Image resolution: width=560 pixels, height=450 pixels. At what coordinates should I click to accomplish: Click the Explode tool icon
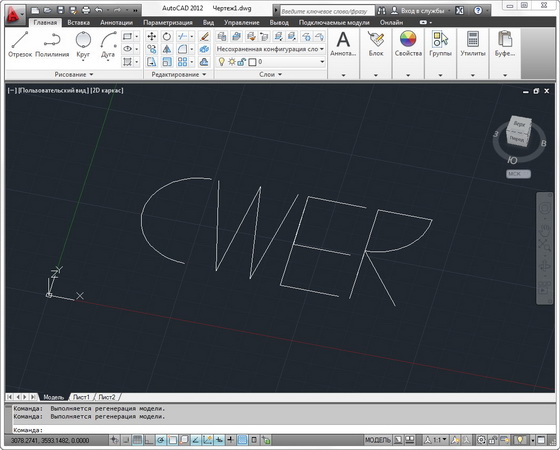pos(204,49)
